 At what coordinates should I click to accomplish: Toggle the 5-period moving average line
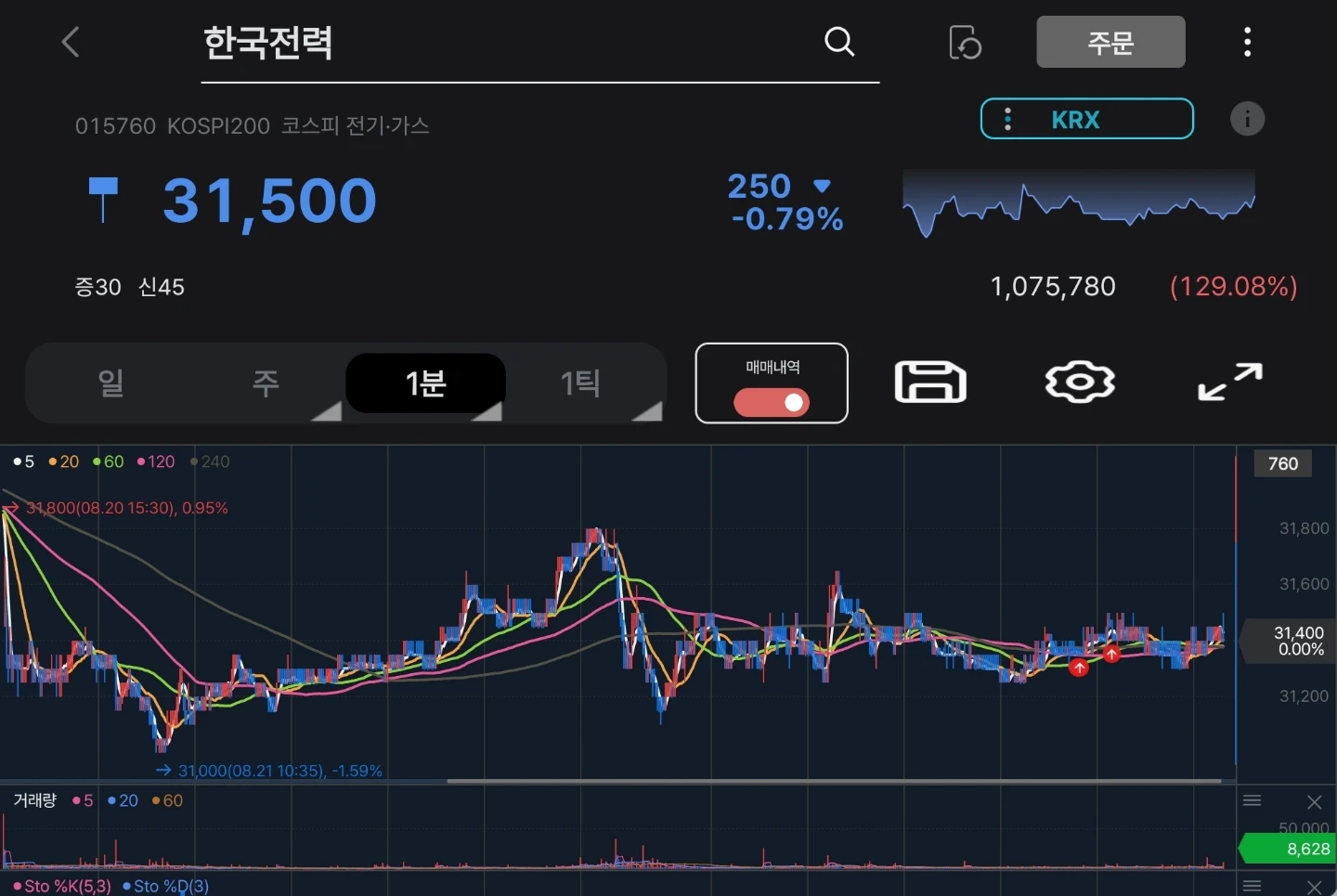[x=24, y=461]
